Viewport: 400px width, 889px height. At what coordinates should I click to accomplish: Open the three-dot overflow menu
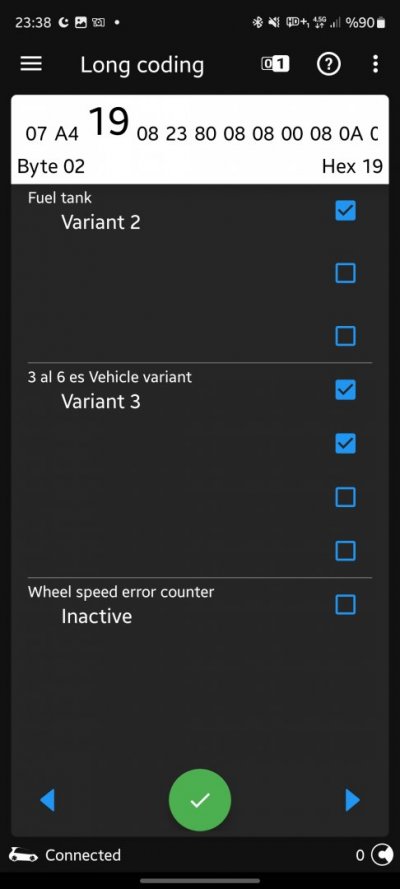(x=375, y=65)
